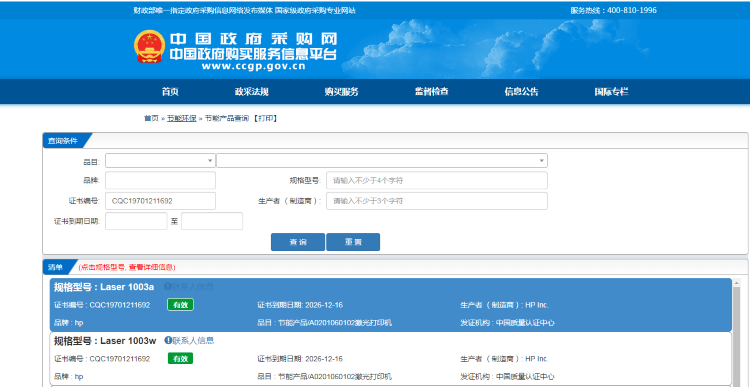The width and height of the screenshot is (750, 387).
Task: Click 发证机构 中国质量认证中心 in Laser 1003w row
Action: (507, 376)
